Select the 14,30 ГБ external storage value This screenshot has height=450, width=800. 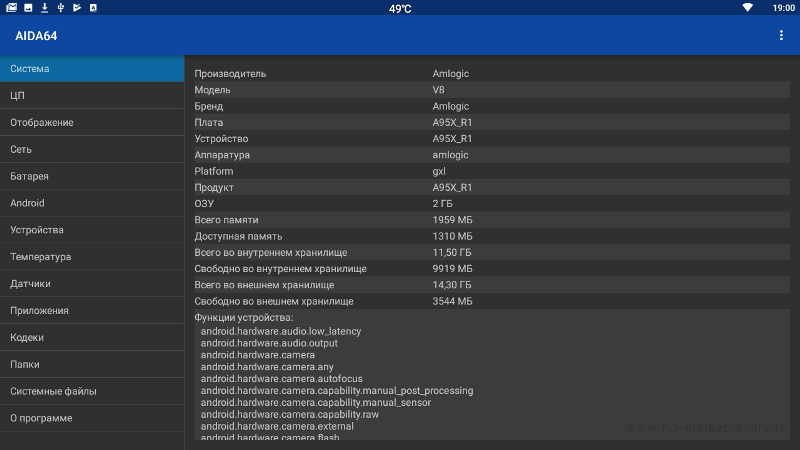coord(452,285)
